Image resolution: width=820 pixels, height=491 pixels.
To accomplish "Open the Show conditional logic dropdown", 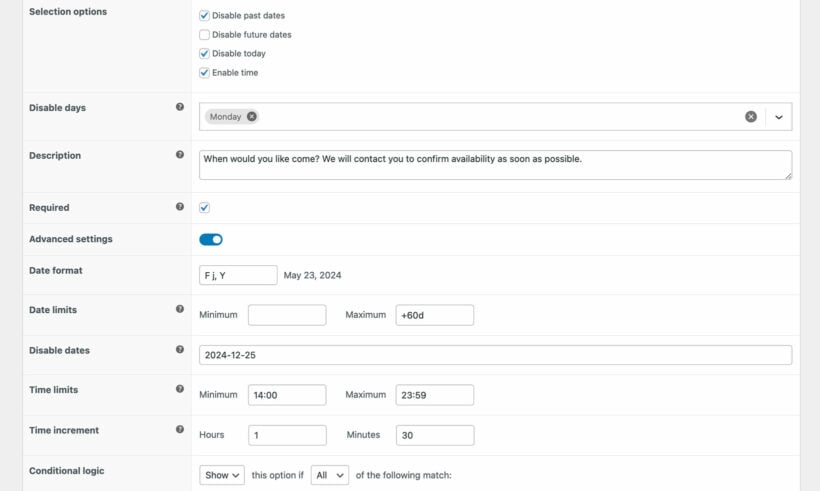I will click(x=222, y=475).
